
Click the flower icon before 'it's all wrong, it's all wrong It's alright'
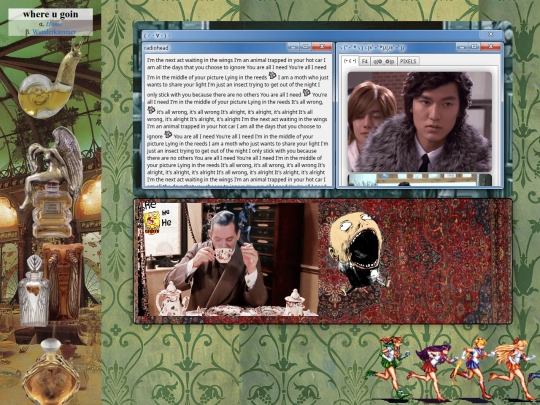point(151,110)
